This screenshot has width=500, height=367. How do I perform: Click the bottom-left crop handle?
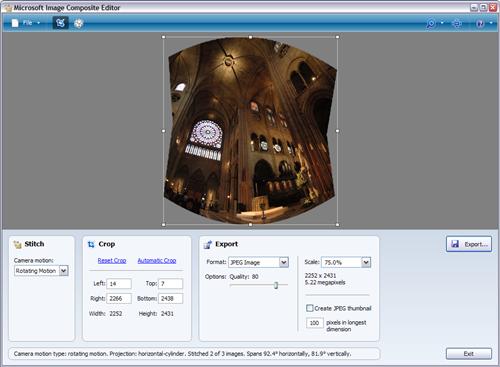coord(164,225)
